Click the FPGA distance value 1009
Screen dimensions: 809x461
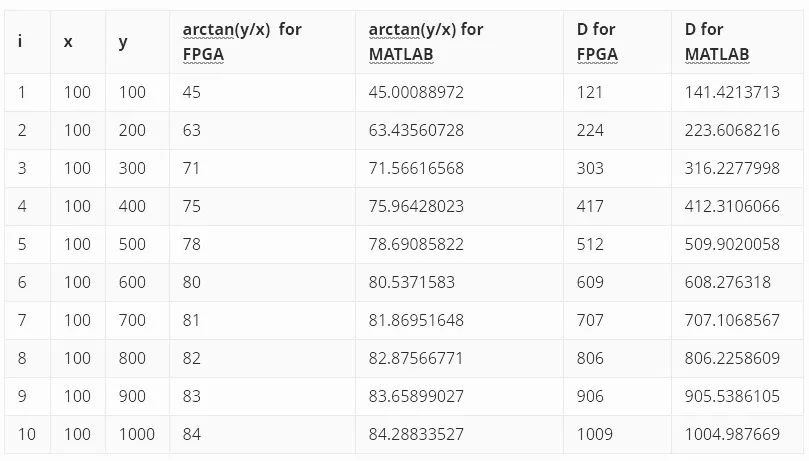pyautogui.click(x=595, y=434)
